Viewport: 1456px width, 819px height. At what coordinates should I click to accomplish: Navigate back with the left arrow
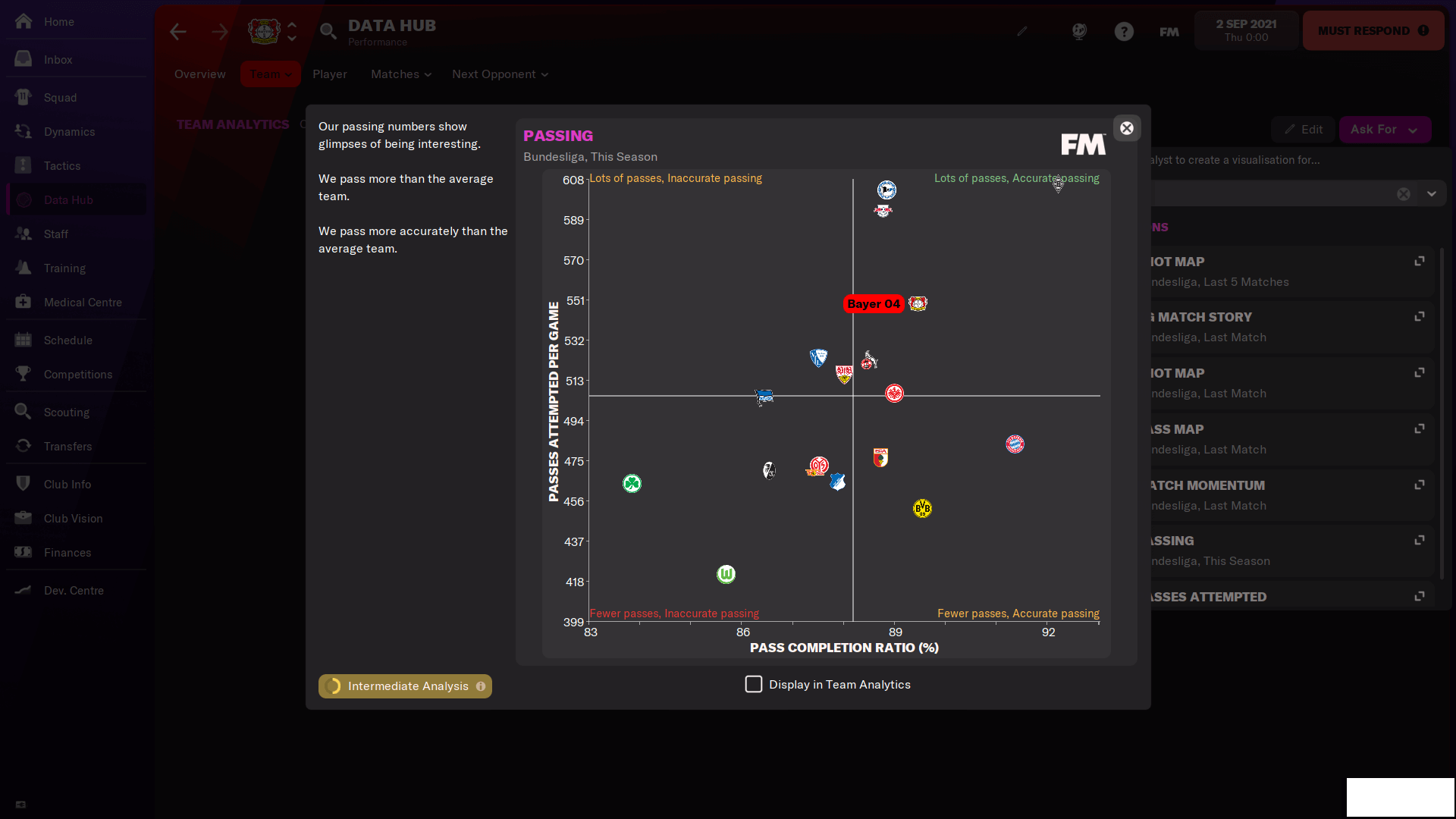[x=178, y=32]
